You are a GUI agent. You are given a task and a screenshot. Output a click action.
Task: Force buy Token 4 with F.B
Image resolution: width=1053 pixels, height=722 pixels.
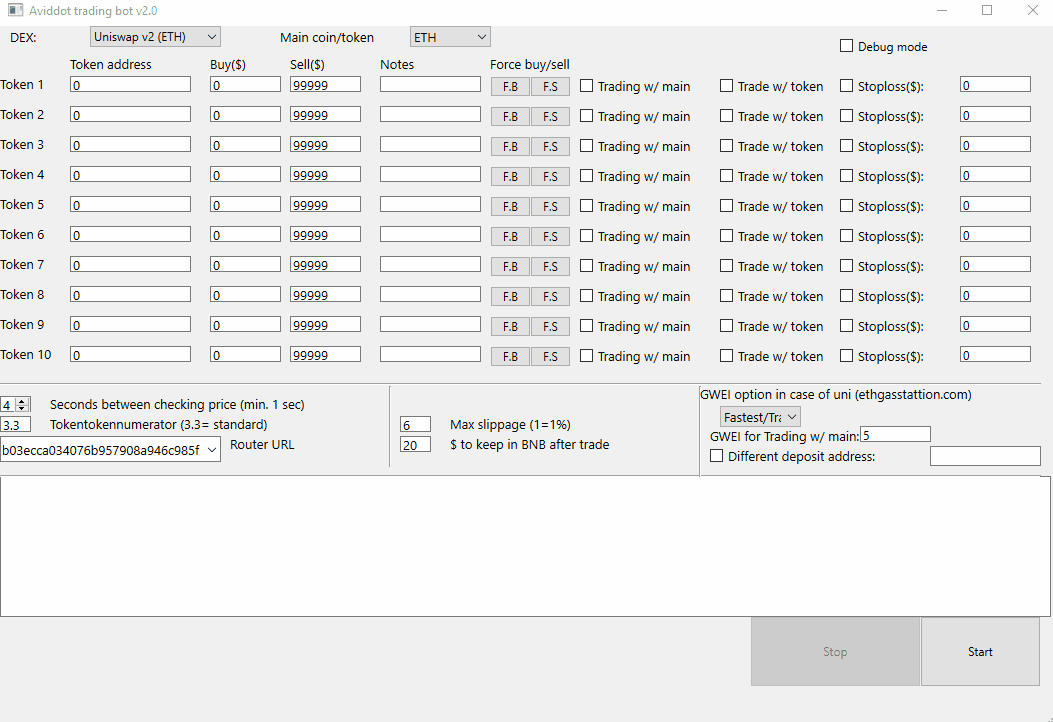[510, 177]
